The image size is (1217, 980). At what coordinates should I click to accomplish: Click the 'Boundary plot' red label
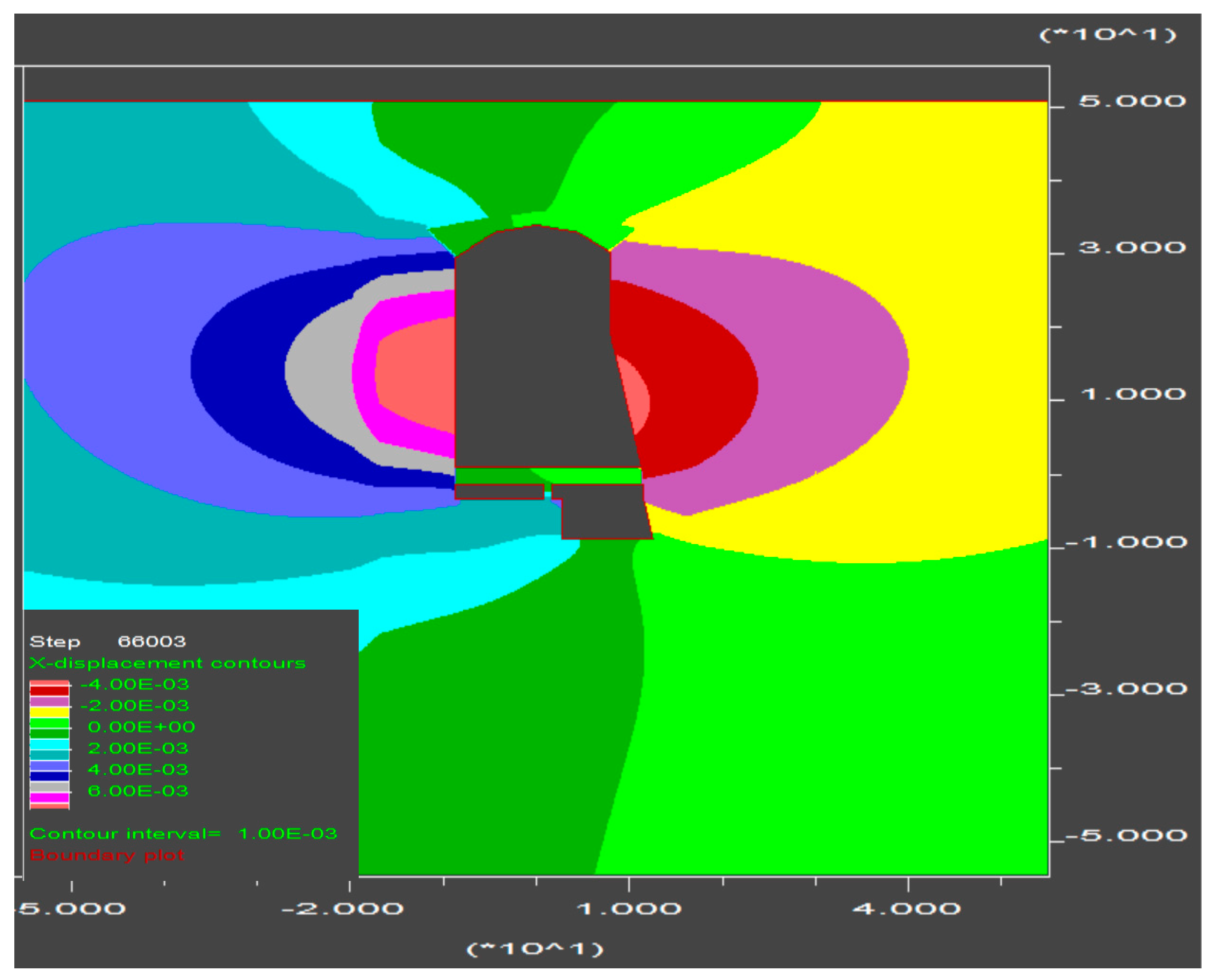click(107, 855)
